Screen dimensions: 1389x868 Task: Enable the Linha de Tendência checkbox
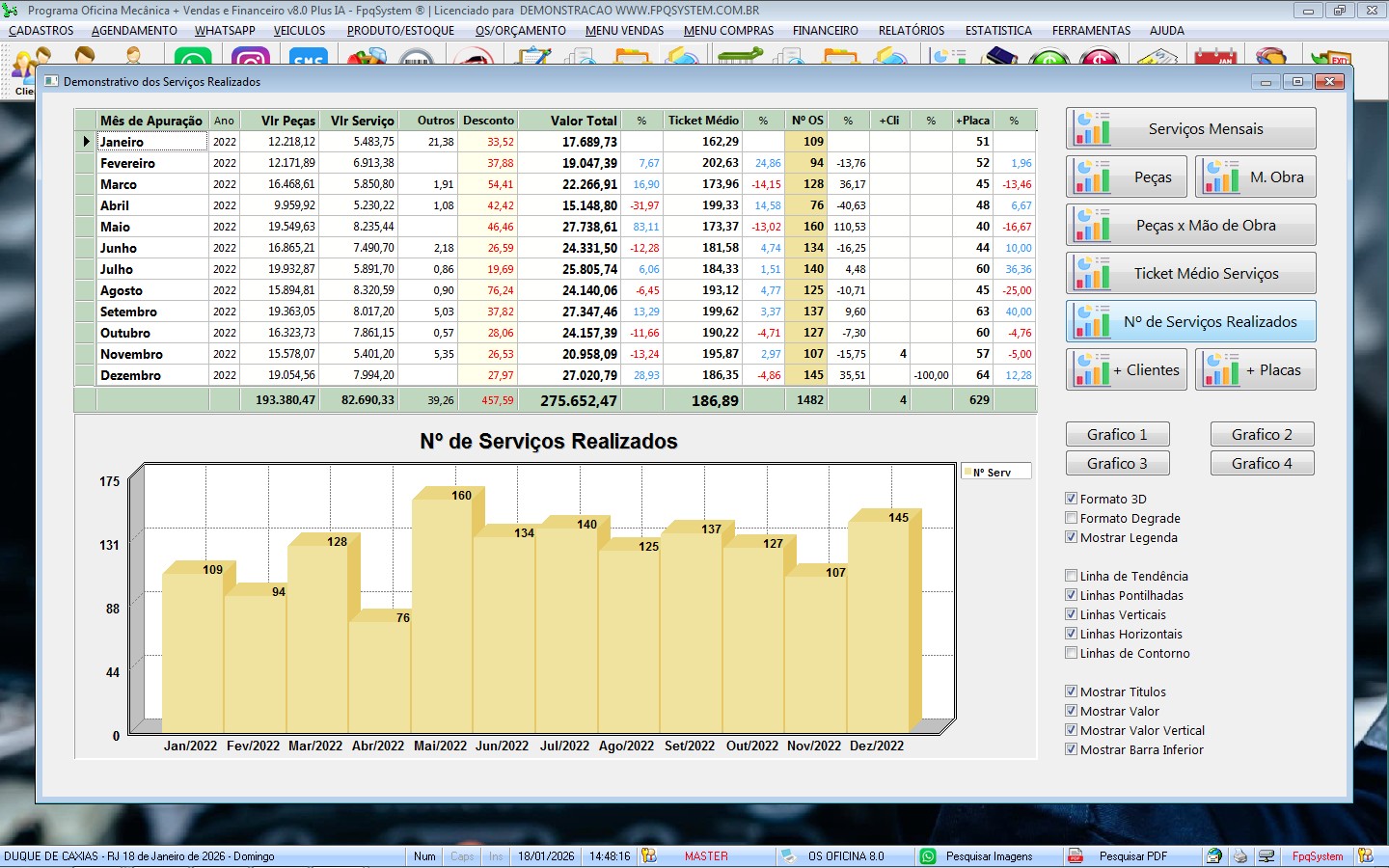click(x=1071, y=576)
